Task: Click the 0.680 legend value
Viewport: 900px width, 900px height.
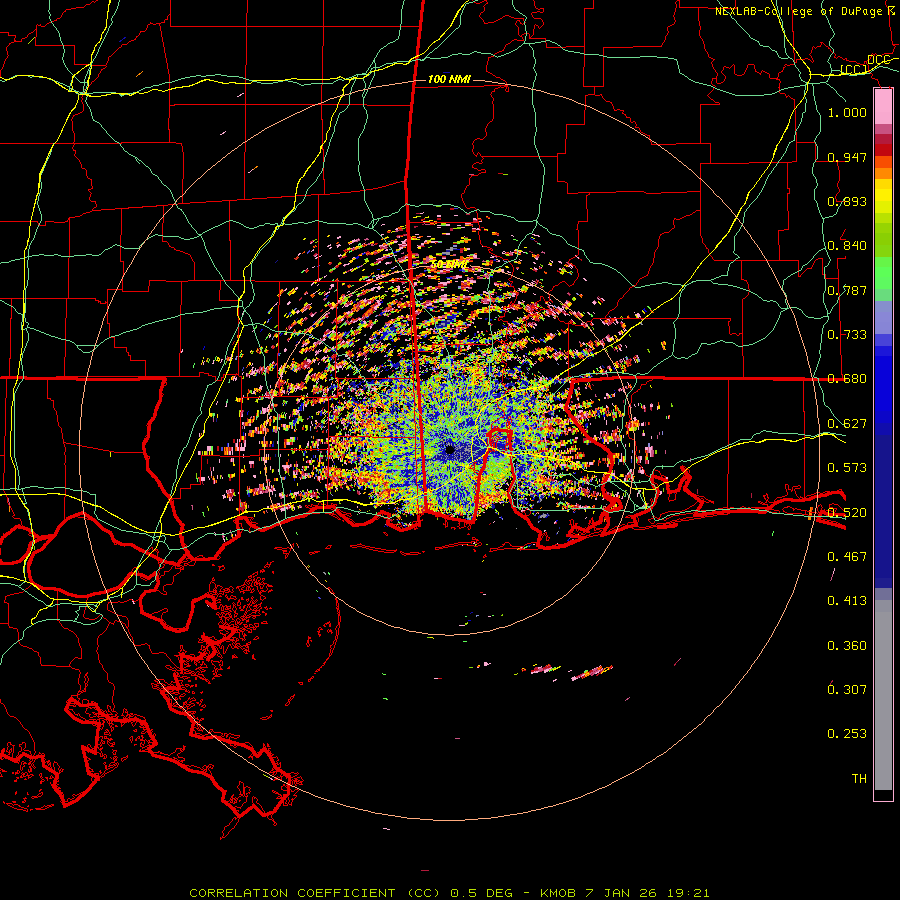Action: coord(847,379)
